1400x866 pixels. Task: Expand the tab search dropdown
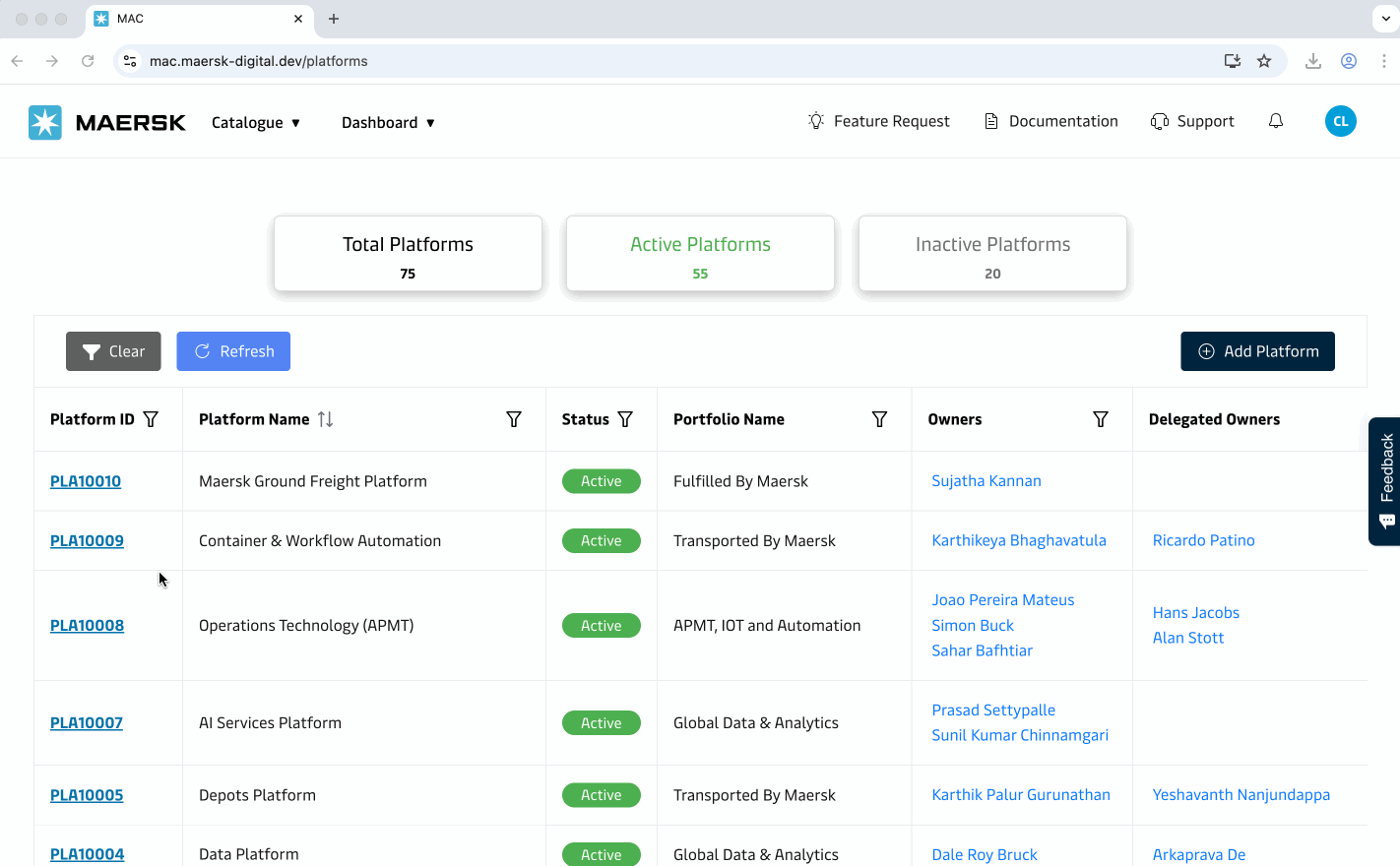(x=1385, y=19)
